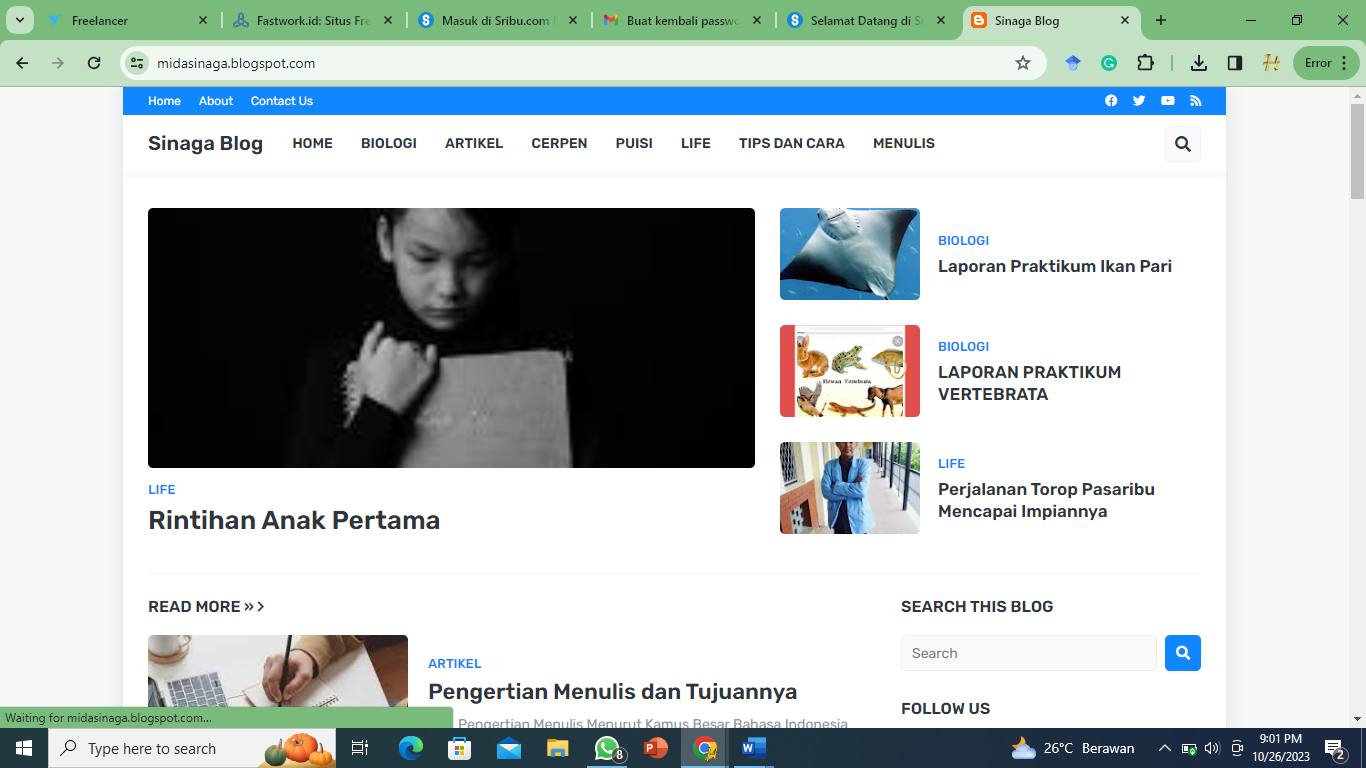
Task: Open the blog's Facebook page icon
Action: [1111, 101]
